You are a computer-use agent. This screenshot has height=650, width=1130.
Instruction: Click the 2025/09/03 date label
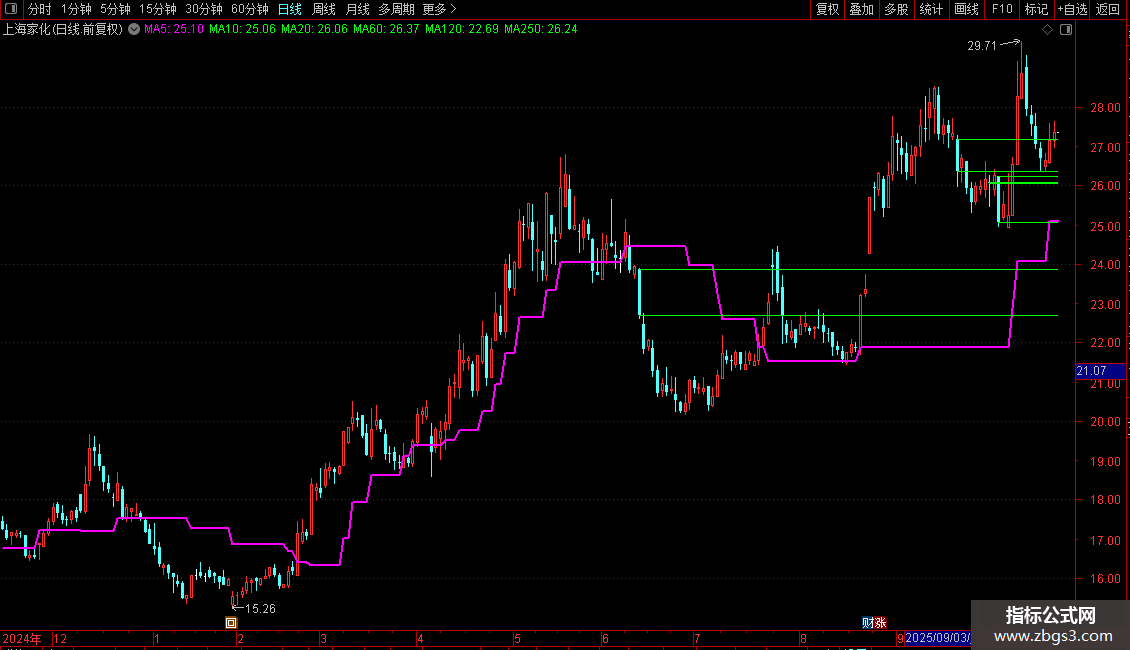pyautogui.click(x=938, y=638)
